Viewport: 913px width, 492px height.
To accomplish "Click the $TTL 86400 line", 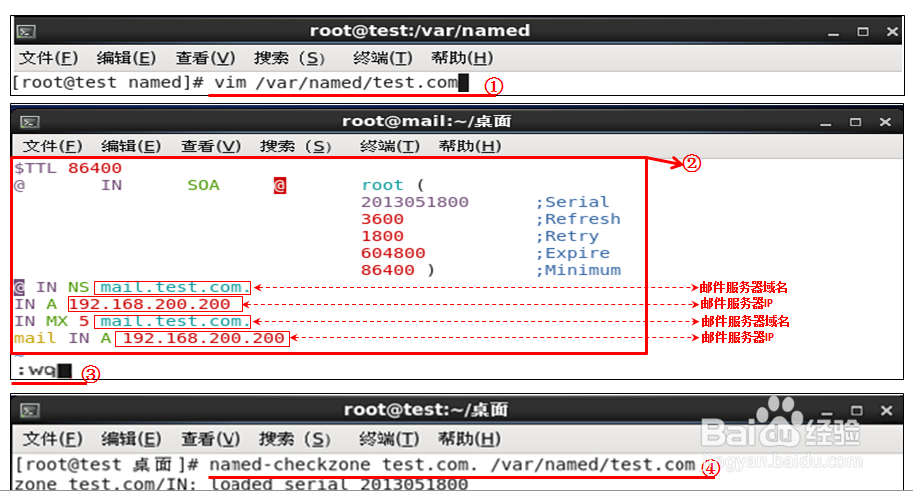I will (68, 168).
